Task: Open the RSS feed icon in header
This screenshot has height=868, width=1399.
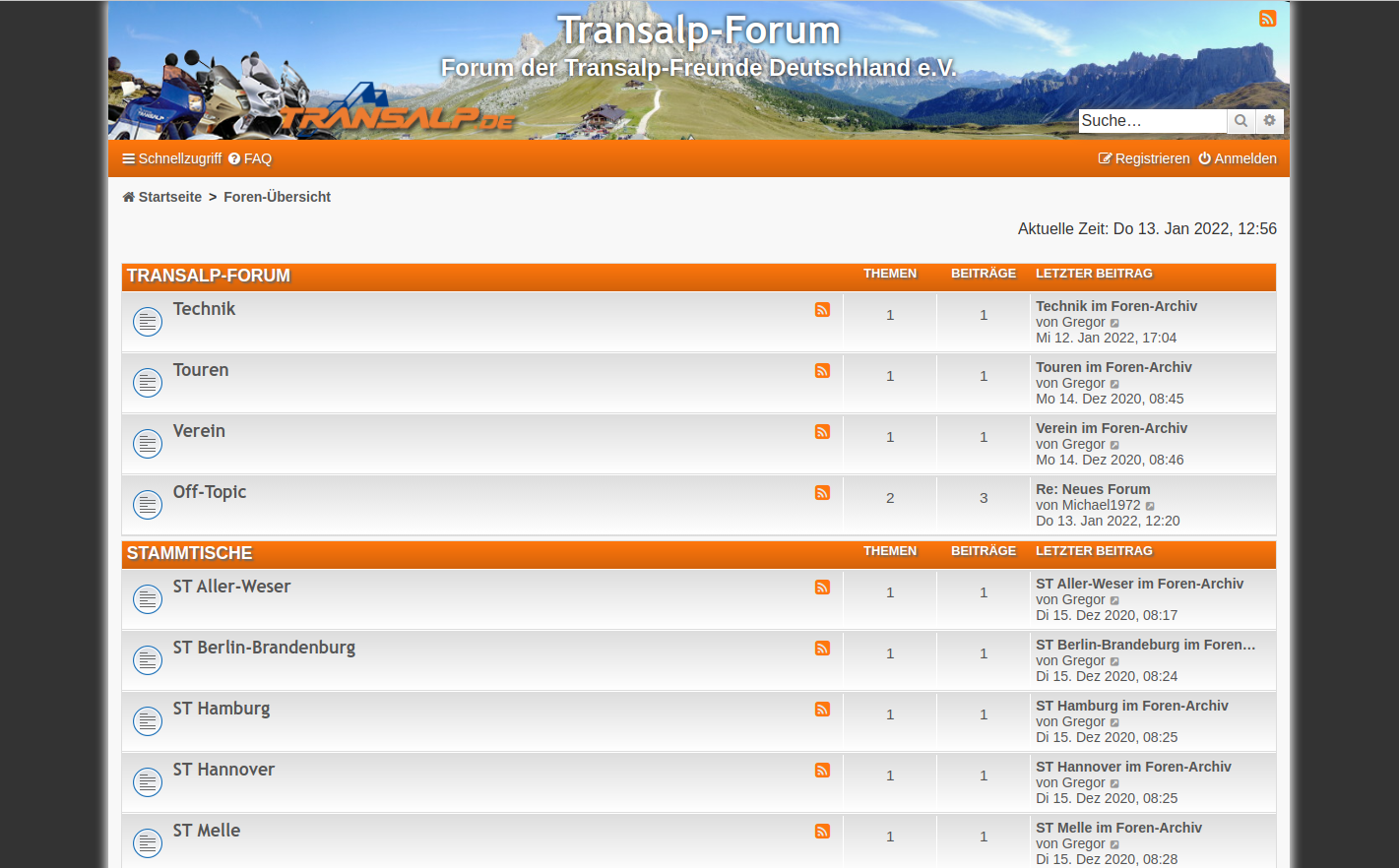Action: 1267,19
